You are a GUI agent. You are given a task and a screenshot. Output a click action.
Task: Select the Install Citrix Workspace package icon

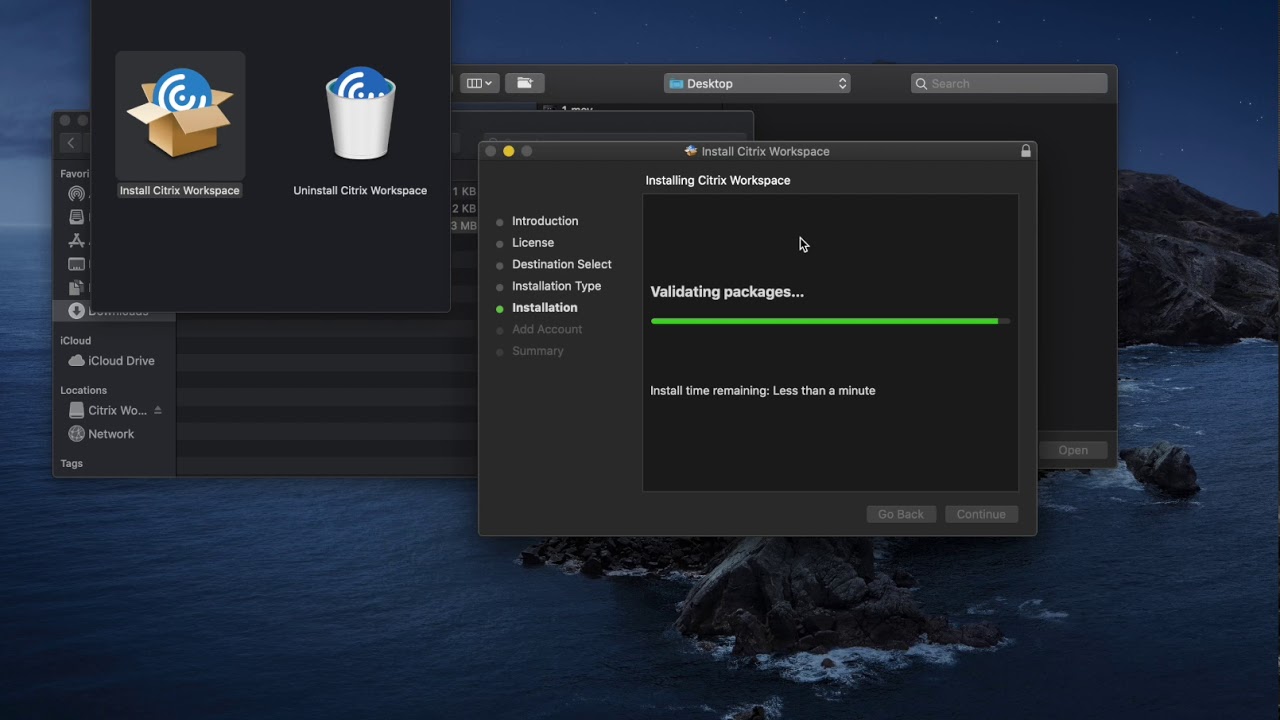pos(180,114)
